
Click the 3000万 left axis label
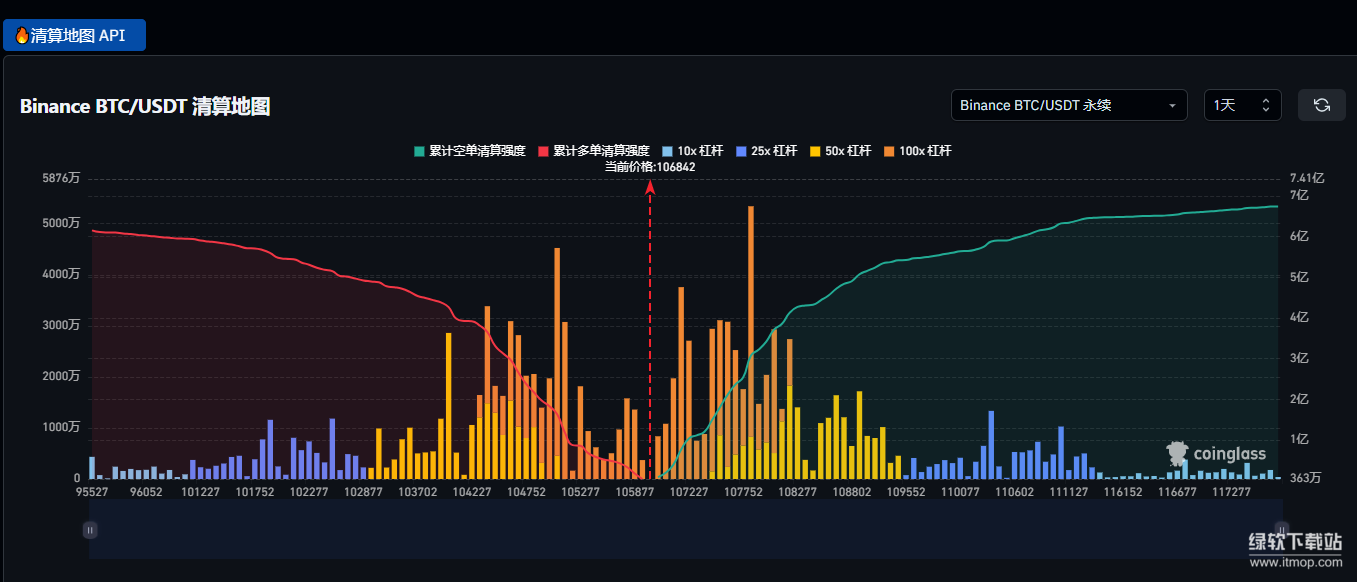61,326
